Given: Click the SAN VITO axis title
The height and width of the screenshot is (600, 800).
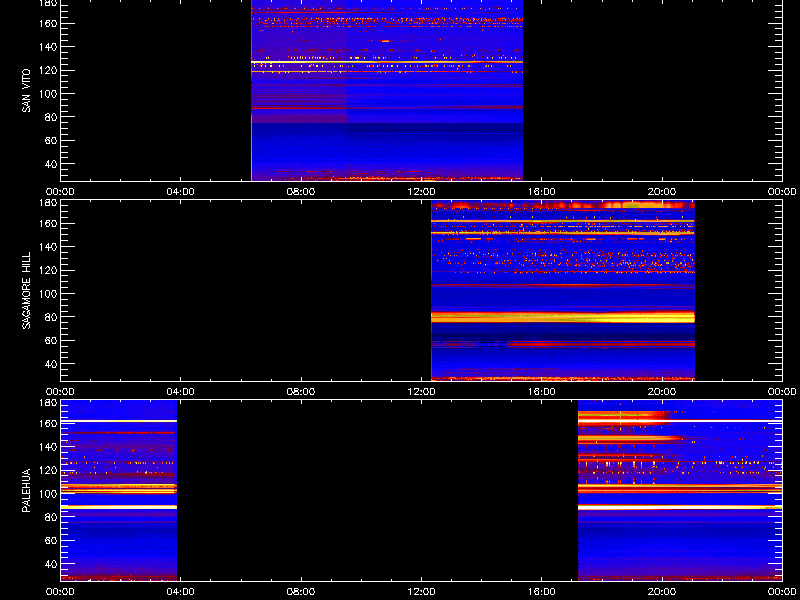Looking at the screenshot, I should coord(26,91).
